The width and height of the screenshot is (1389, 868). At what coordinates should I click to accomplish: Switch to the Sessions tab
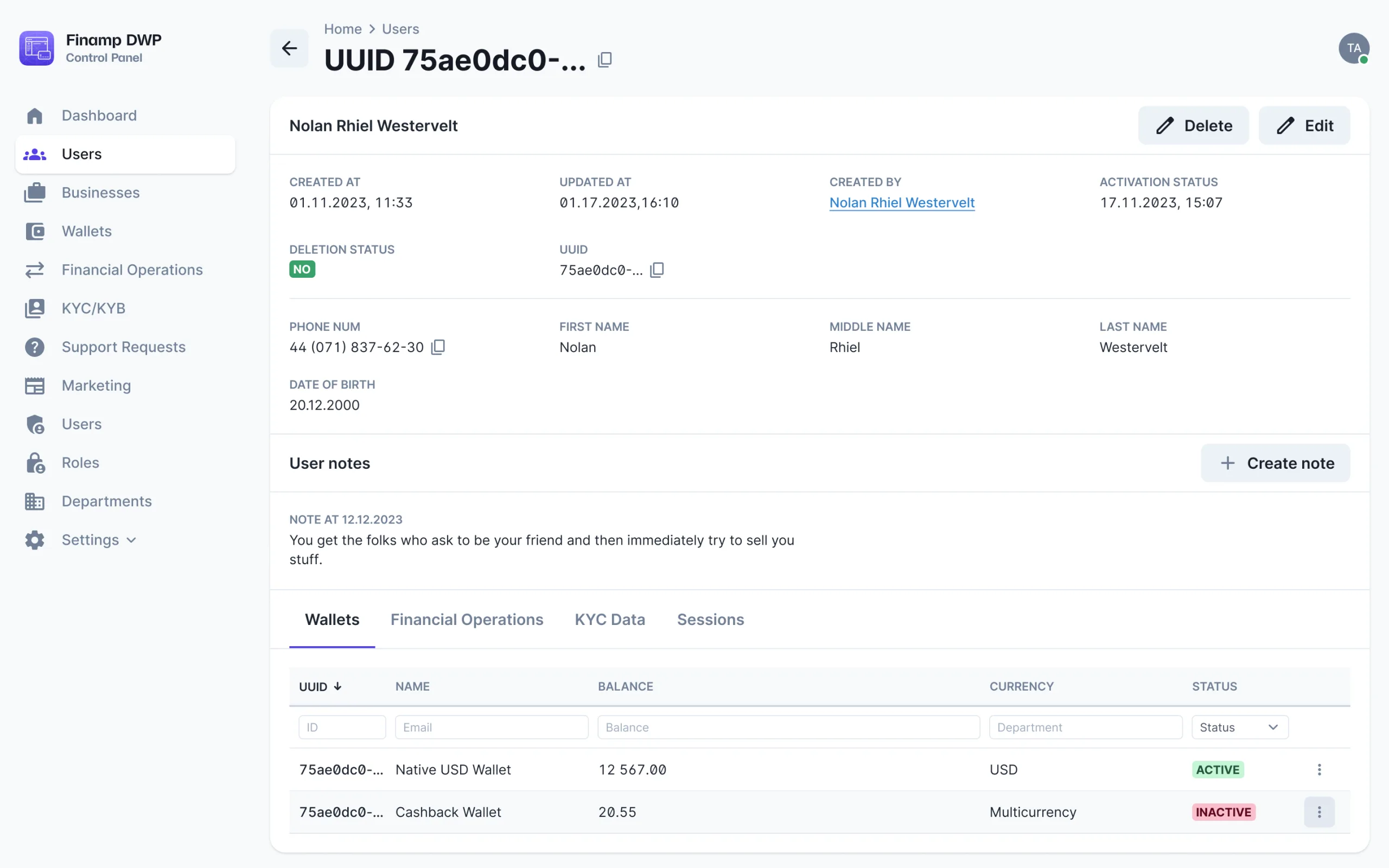point(711,620)
